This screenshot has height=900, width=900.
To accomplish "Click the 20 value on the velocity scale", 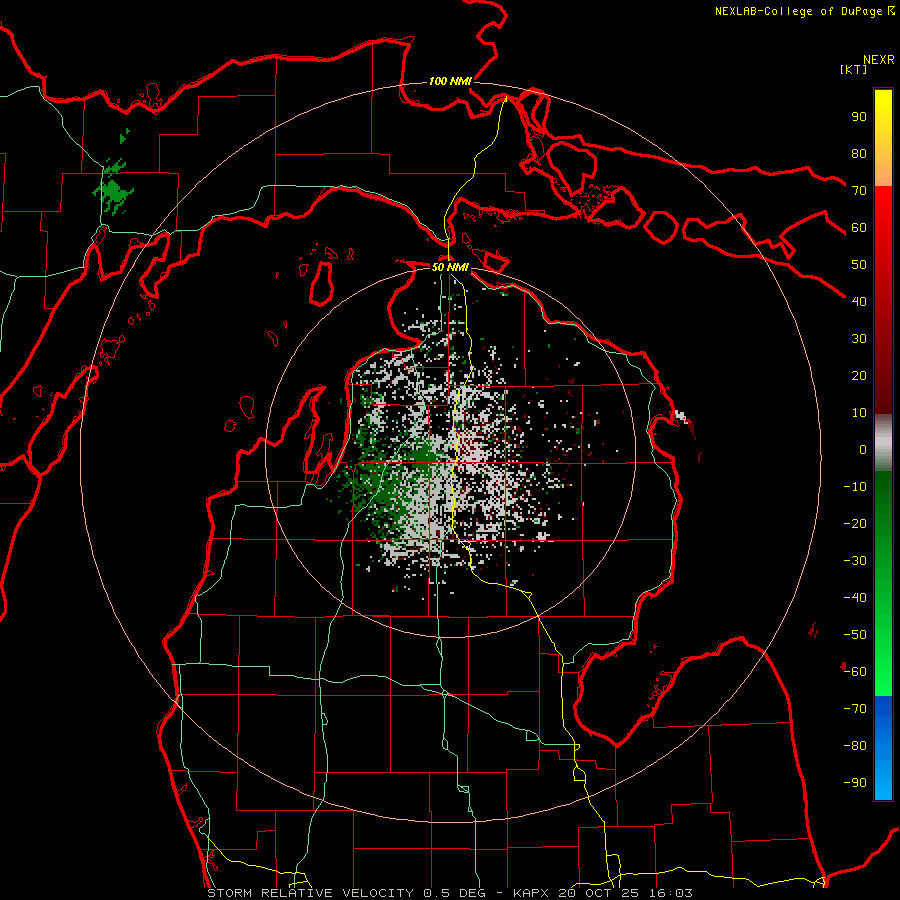I will 859,375.
